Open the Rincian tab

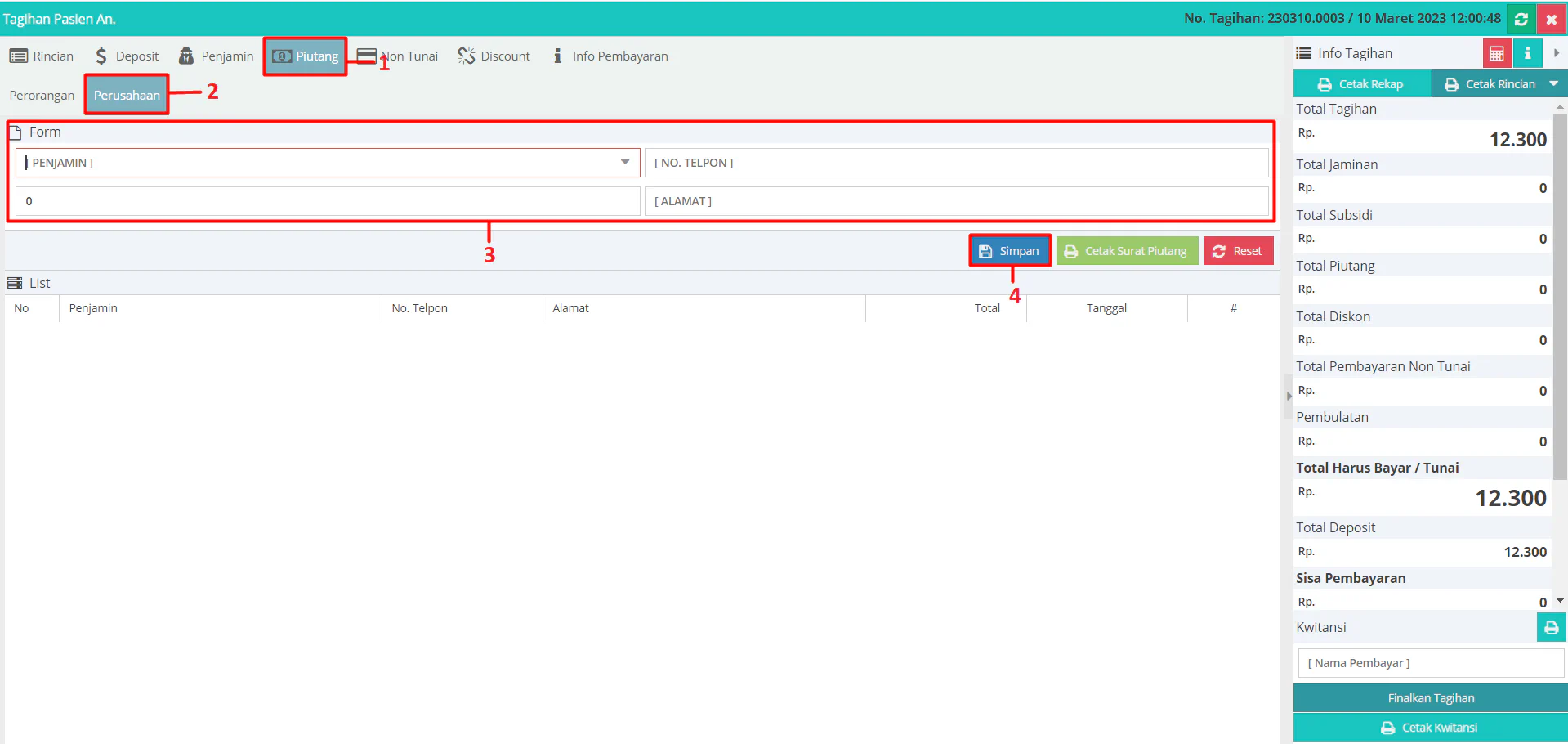point(42,56)
